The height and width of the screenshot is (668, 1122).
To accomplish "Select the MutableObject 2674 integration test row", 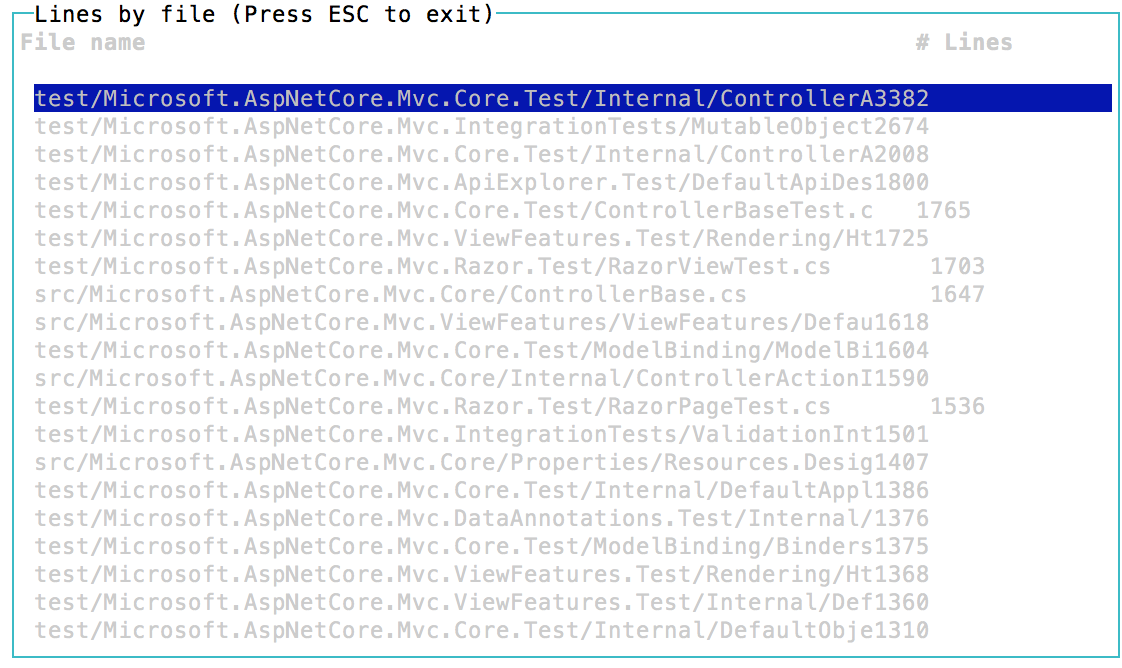I will [x=572, y=126].
